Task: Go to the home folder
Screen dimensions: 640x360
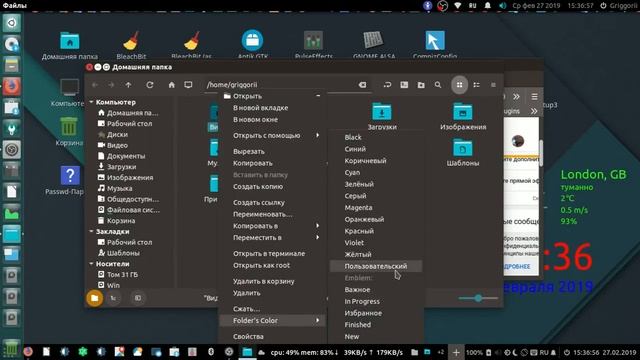Action: pyautogui.click(x=171, y=85)
